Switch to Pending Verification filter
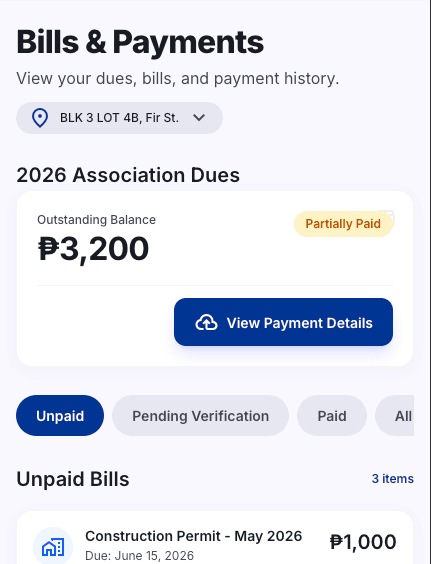The height and width of the screenshot is (564, 431). [200, 415]
